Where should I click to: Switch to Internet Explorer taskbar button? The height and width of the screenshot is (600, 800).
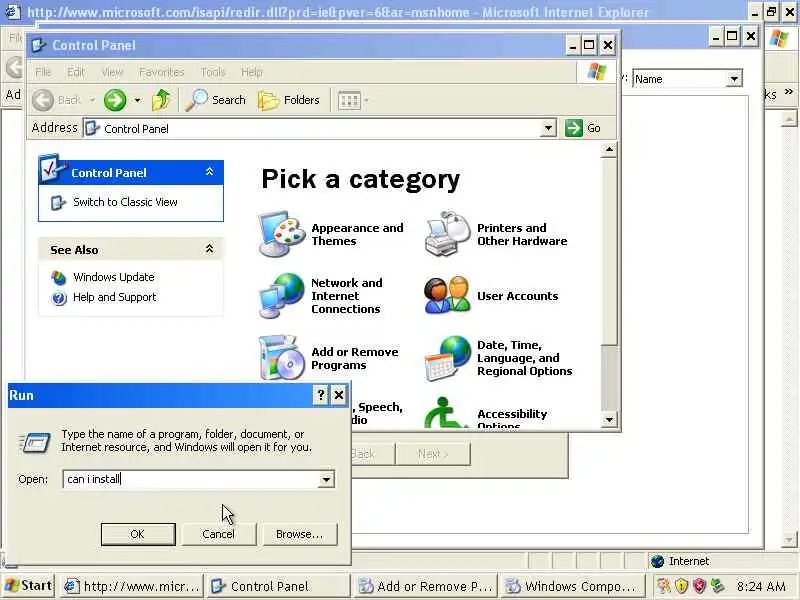[132, 586]
